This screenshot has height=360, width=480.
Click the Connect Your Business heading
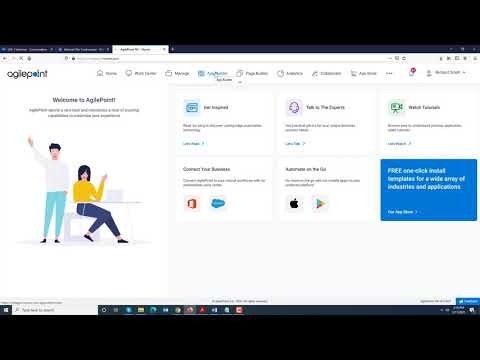pyautogui.click(x=206, y=169)
